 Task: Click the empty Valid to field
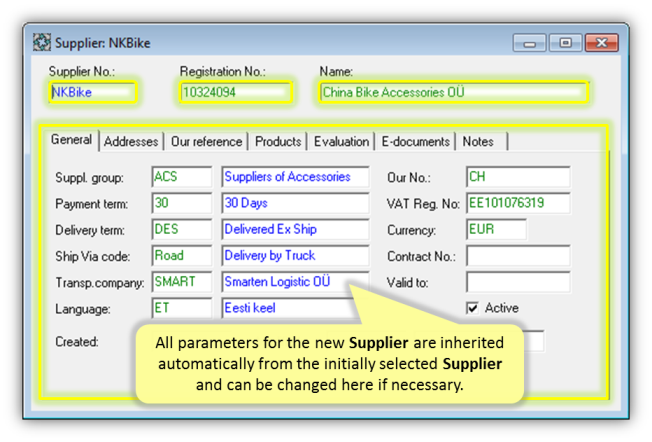[x=518, y=281]
